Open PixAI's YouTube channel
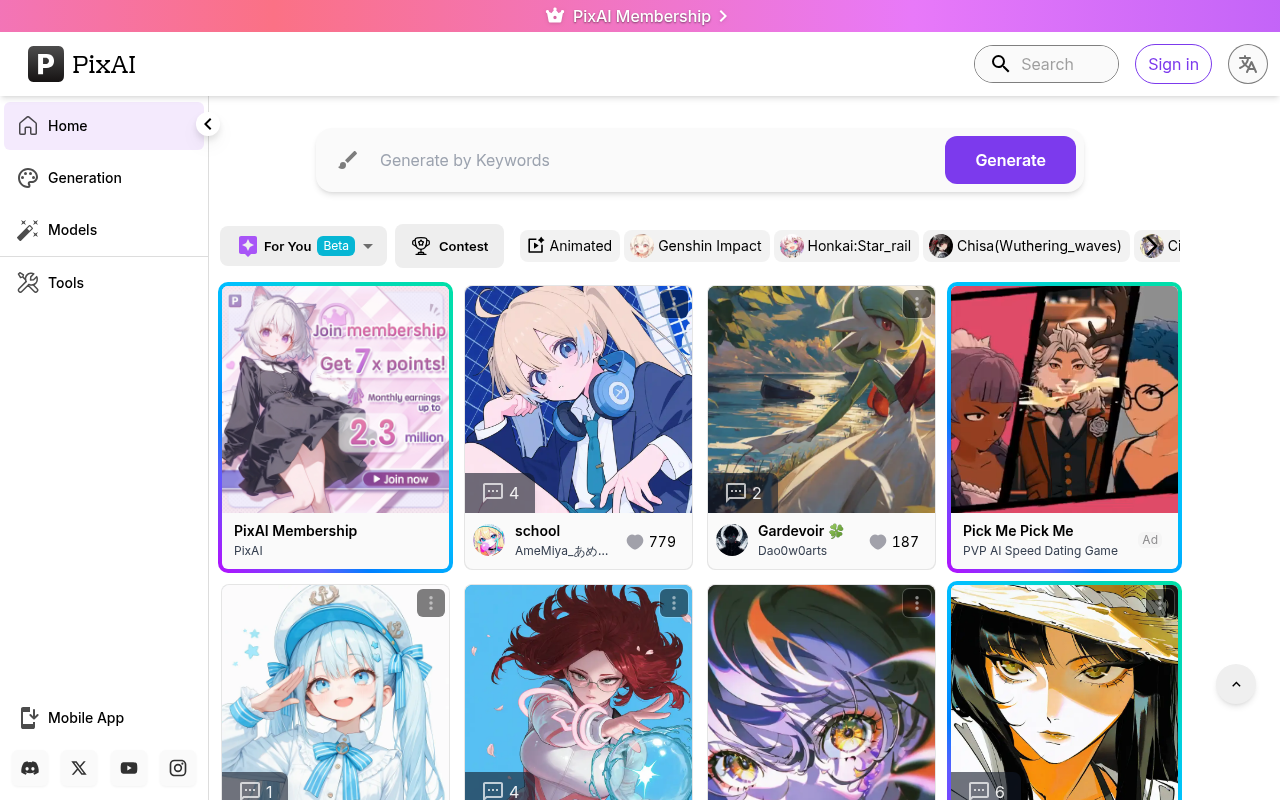This screenshot has width=1280, height=800. click(x=128, y=768)
